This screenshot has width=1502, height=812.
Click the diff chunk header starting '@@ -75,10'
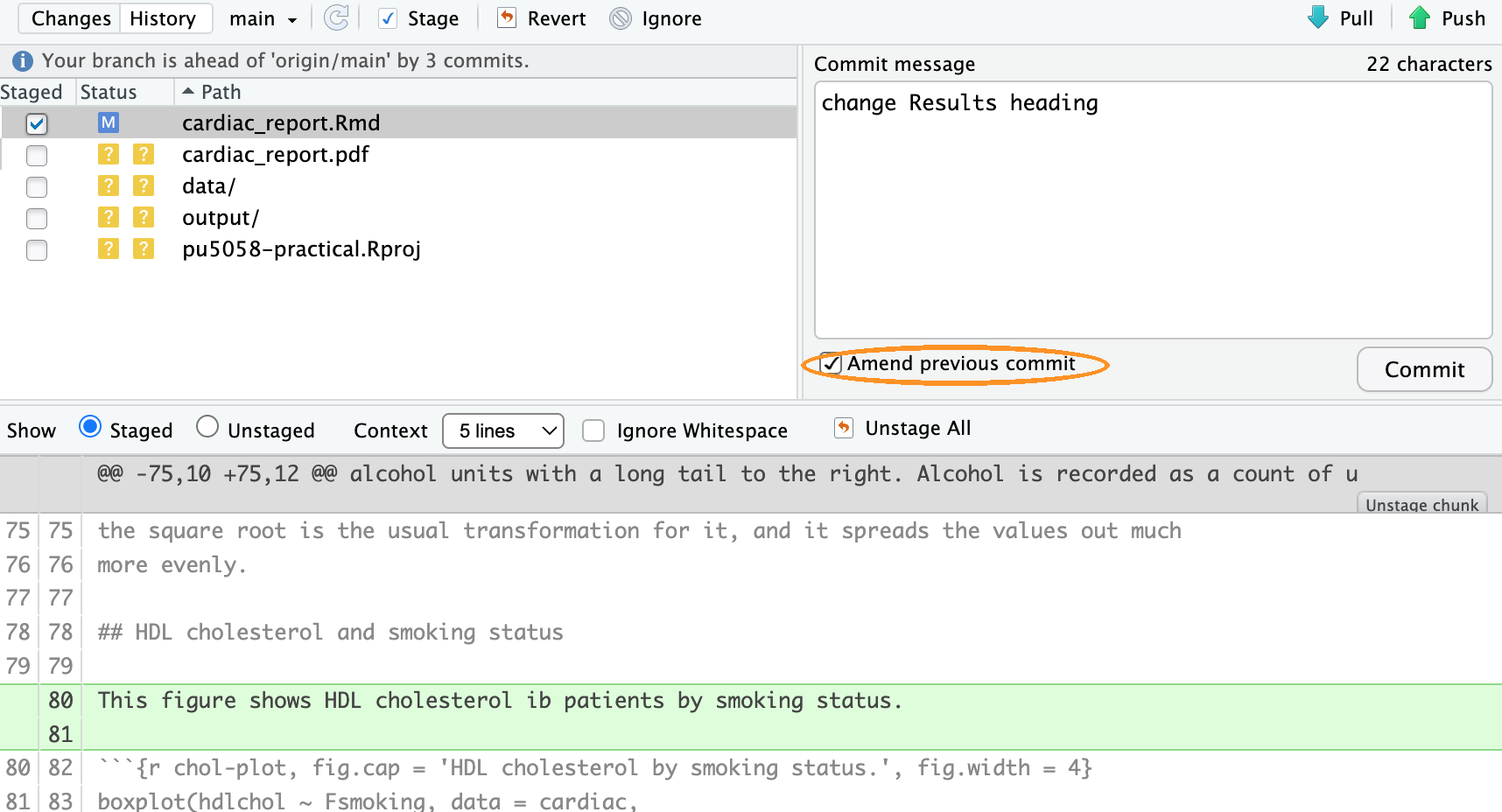(727, 473)
